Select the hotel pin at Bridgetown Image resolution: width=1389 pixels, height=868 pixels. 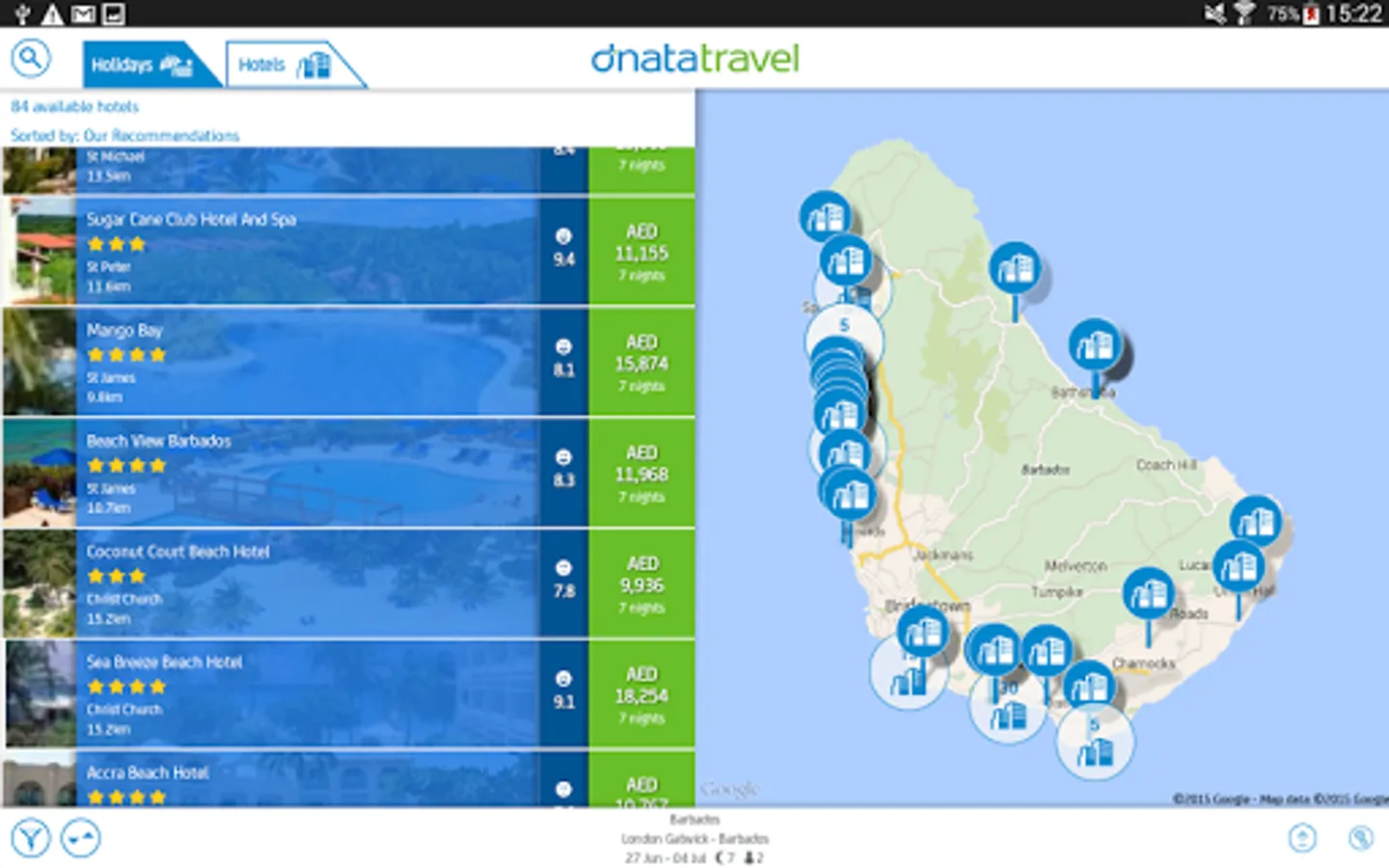click(x=922, y=634)
